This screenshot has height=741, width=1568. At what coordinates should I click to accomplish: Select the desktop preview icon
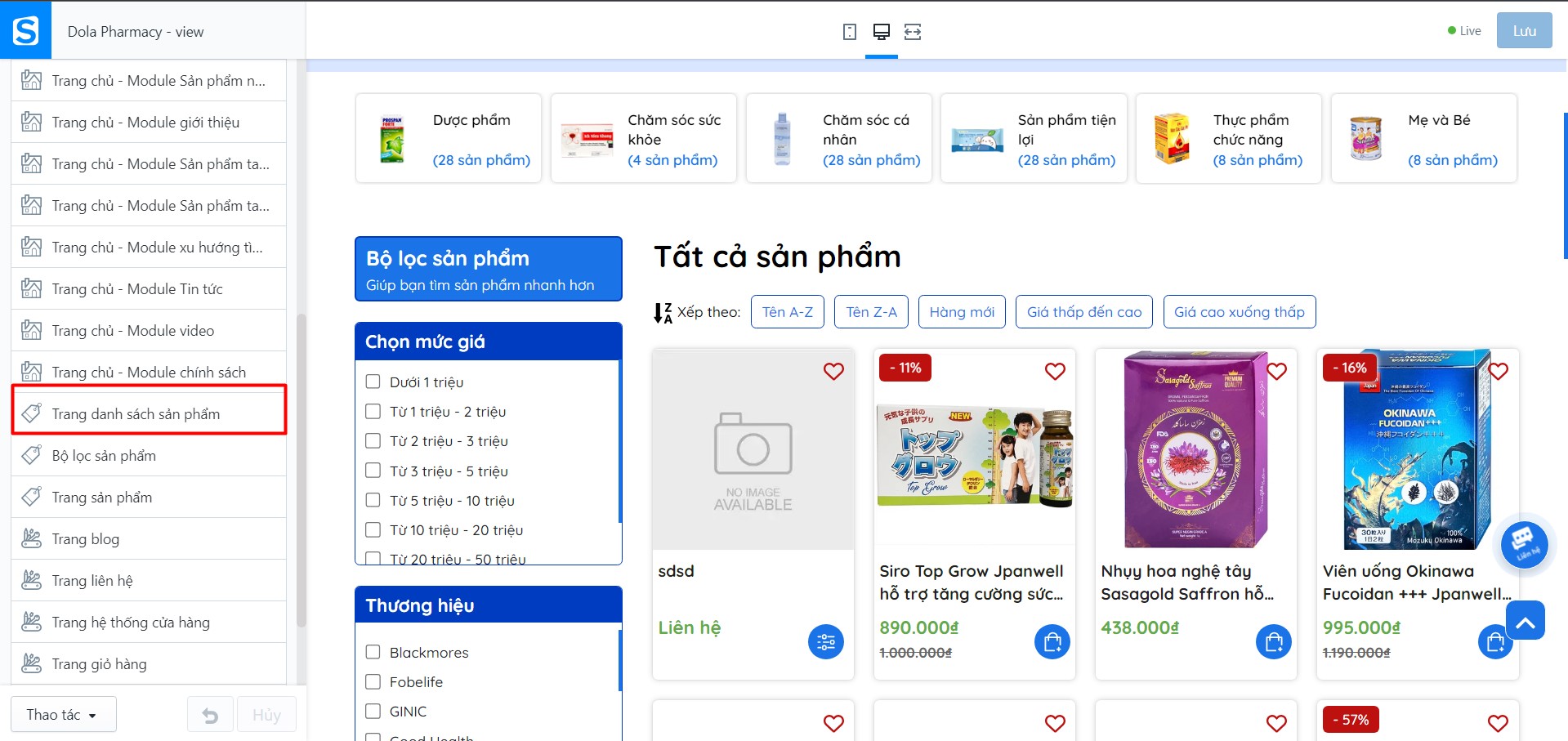point(881,32)
